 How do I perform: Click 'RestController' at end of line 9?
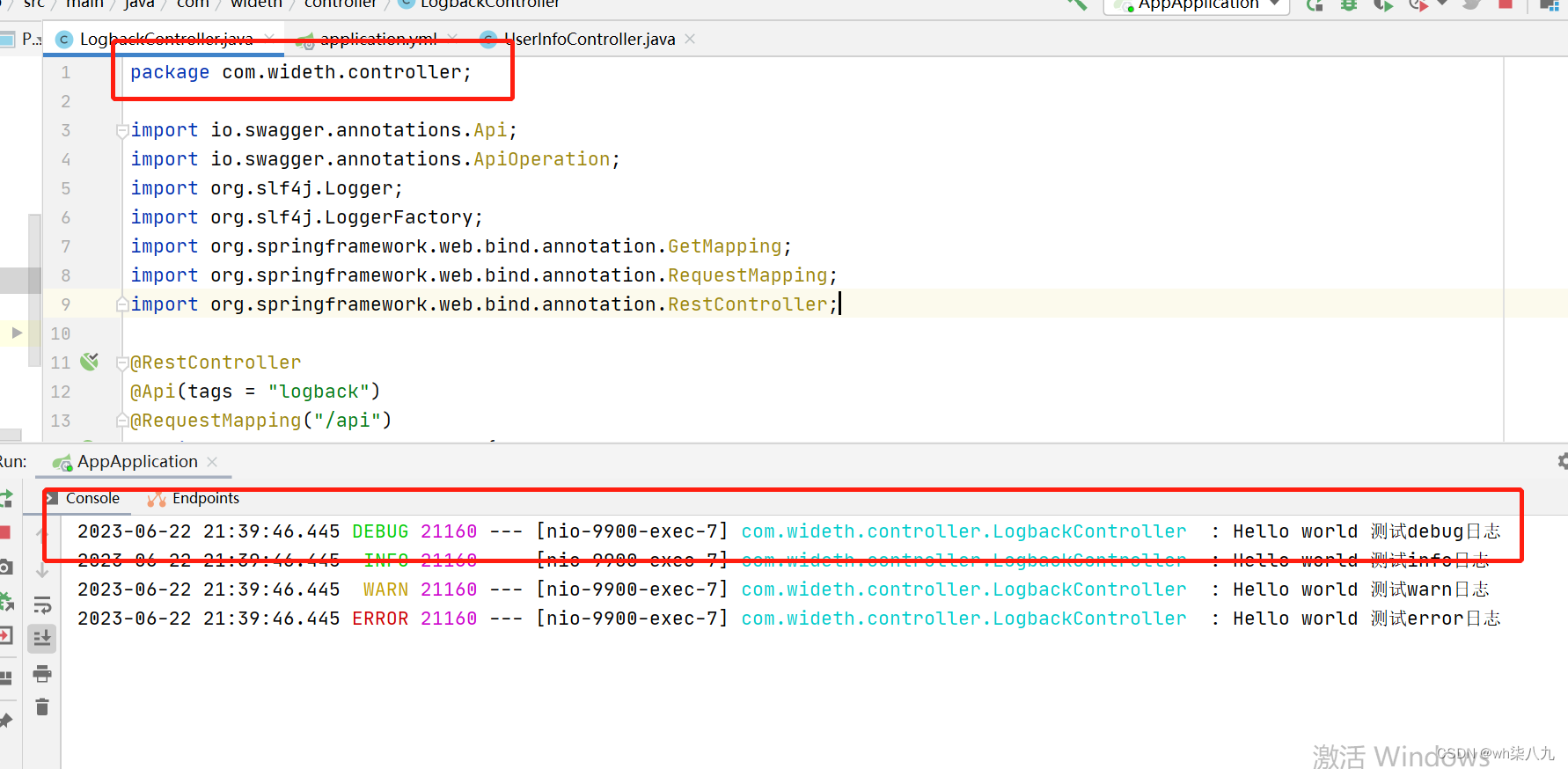pos(747,304)
